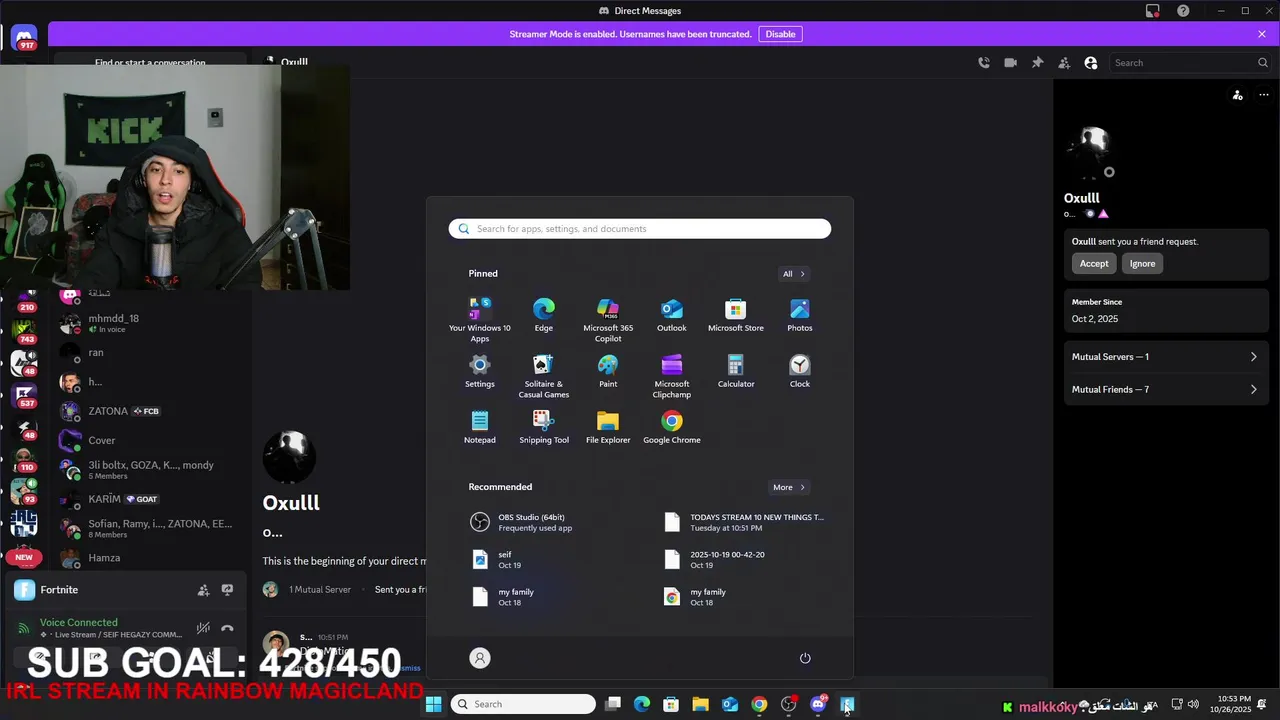Viewport: 1280px width, 720px height.
Task: Open group DM 3li boltx, GOZA
Action: click(x=148, y=470)
